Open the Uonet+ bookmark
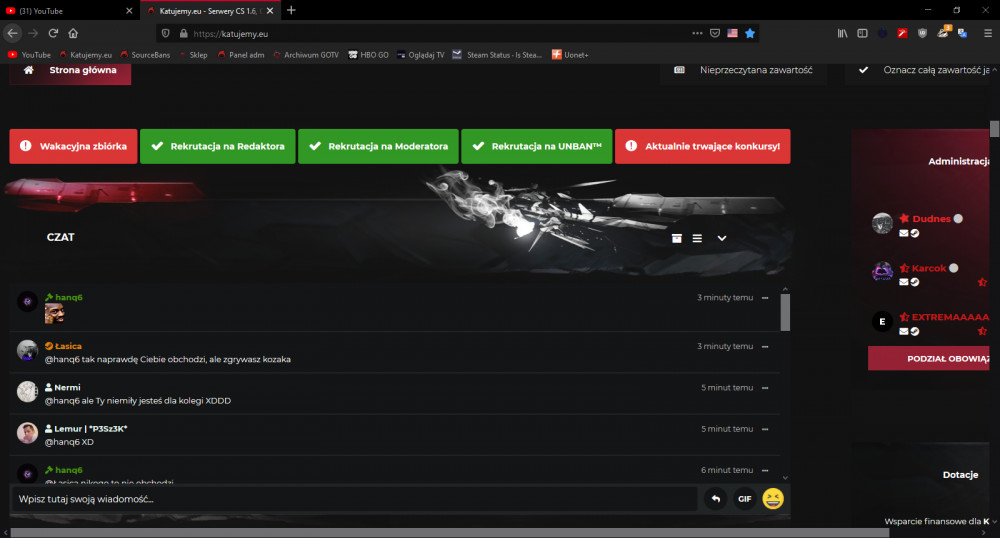The width and height of the screenshot is (1000, 538). click(570, 55)
